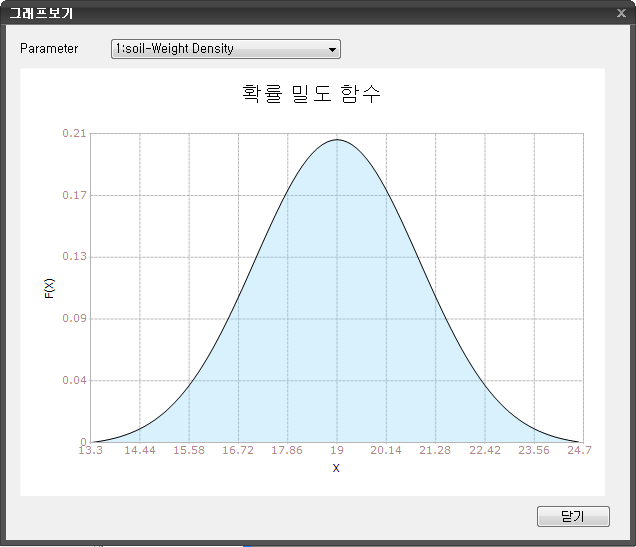Click the X axis title below chart
636x547 pixels.
coord(336,468)
